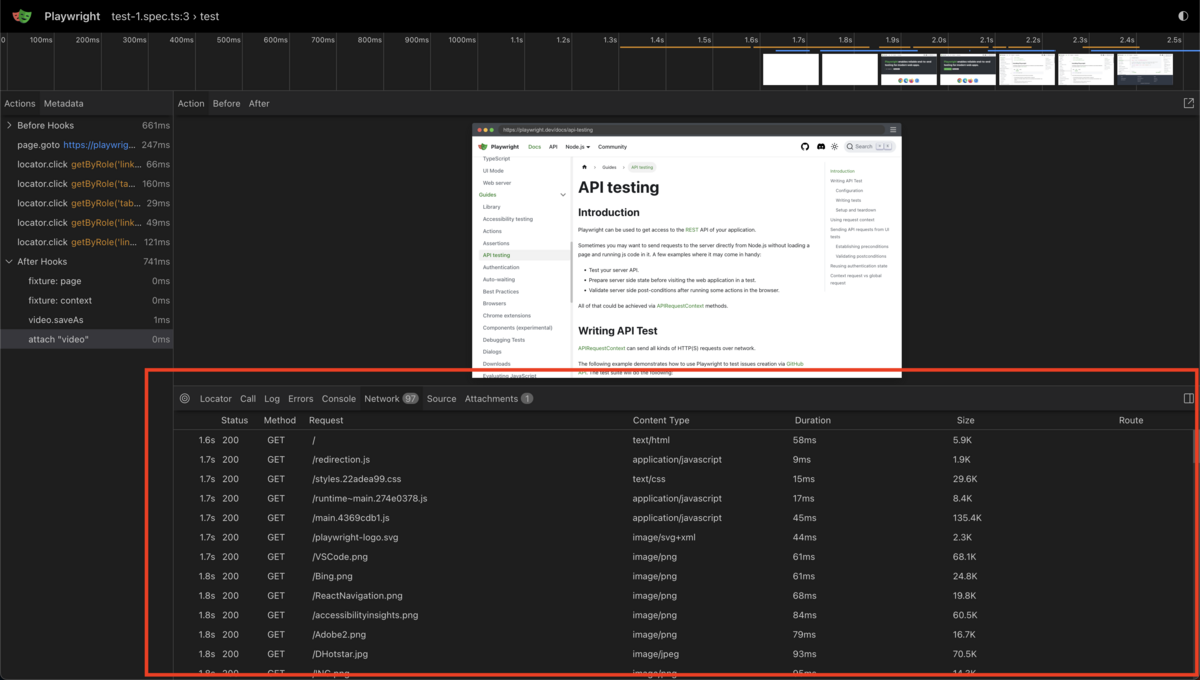Sort network list by Status column
Screen dimensions: 1200x680
pyautogui.click(x=234, y=420)
